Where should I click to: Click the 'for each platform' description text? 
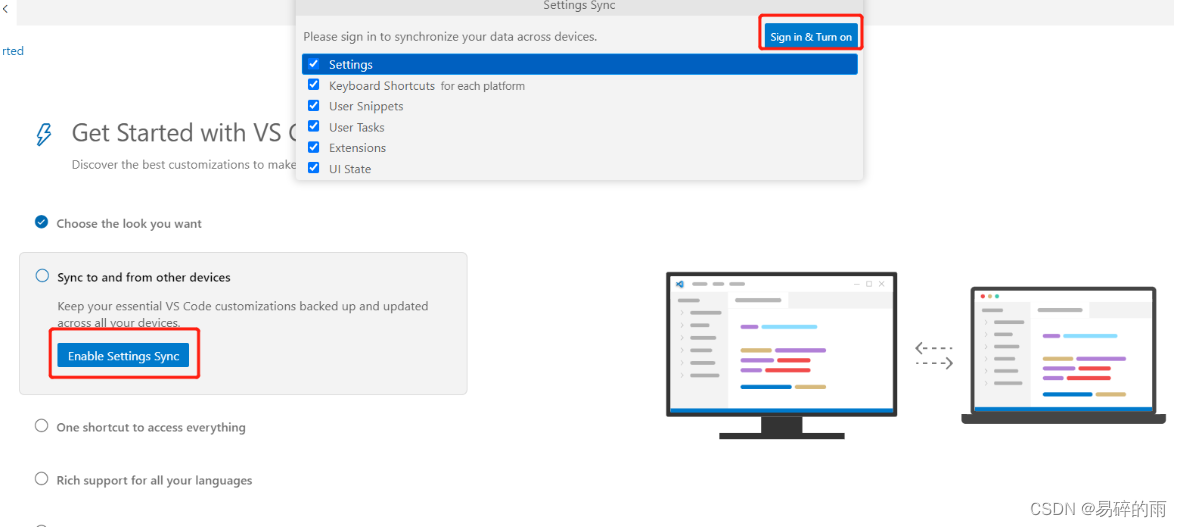click(483, 86)
